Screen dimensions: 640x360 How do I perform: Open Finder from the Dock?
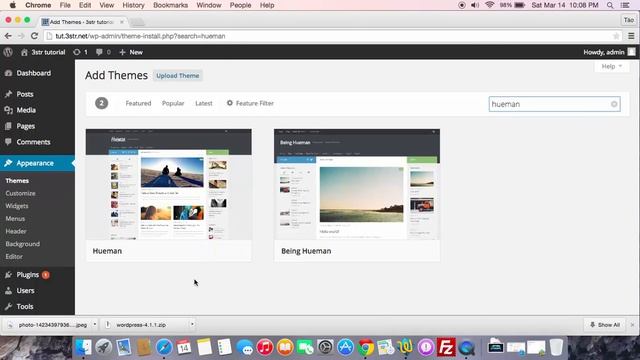click(x=84, y=347)
